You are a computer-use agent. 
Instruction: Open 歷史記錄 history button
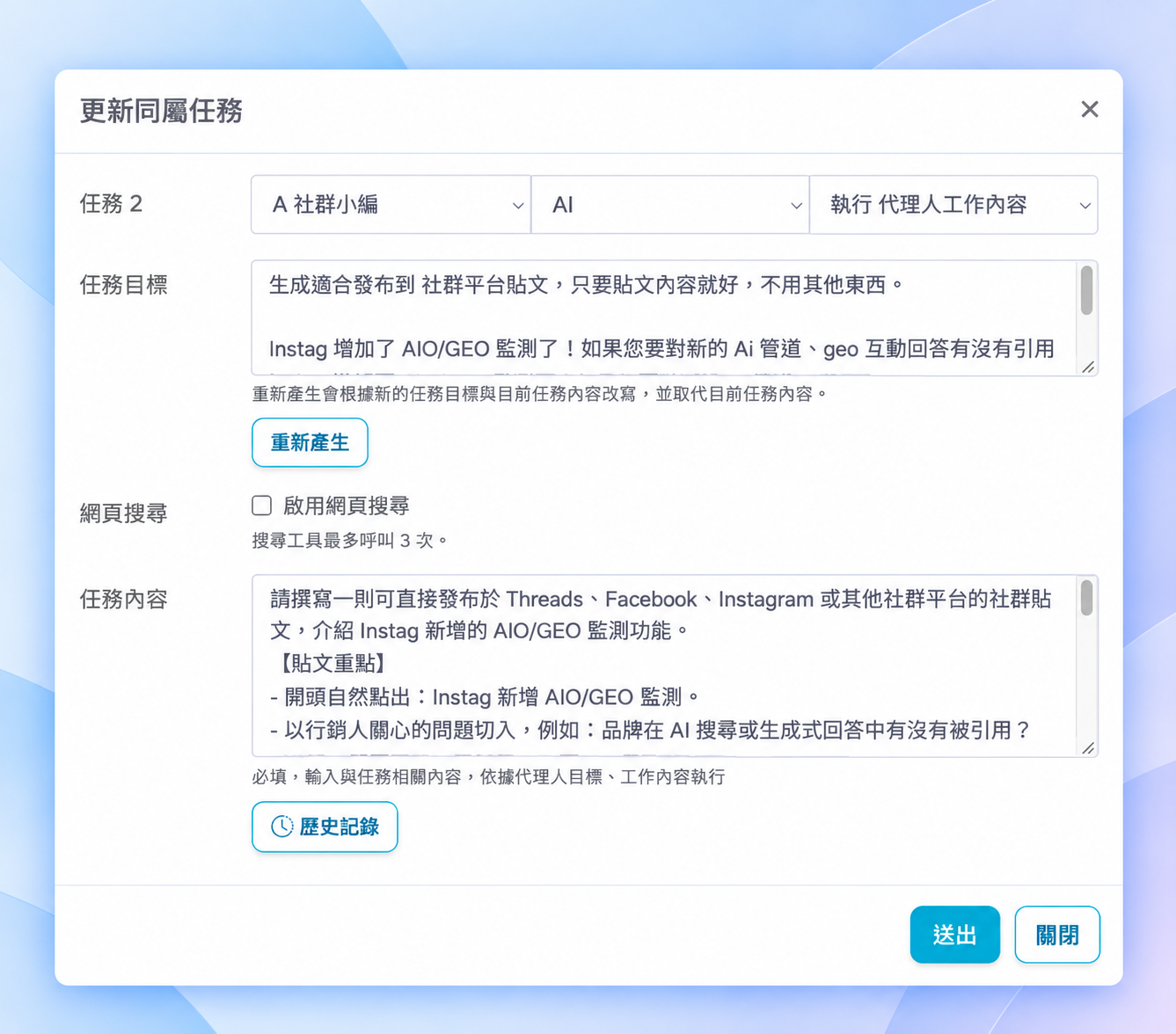(325, 826)
